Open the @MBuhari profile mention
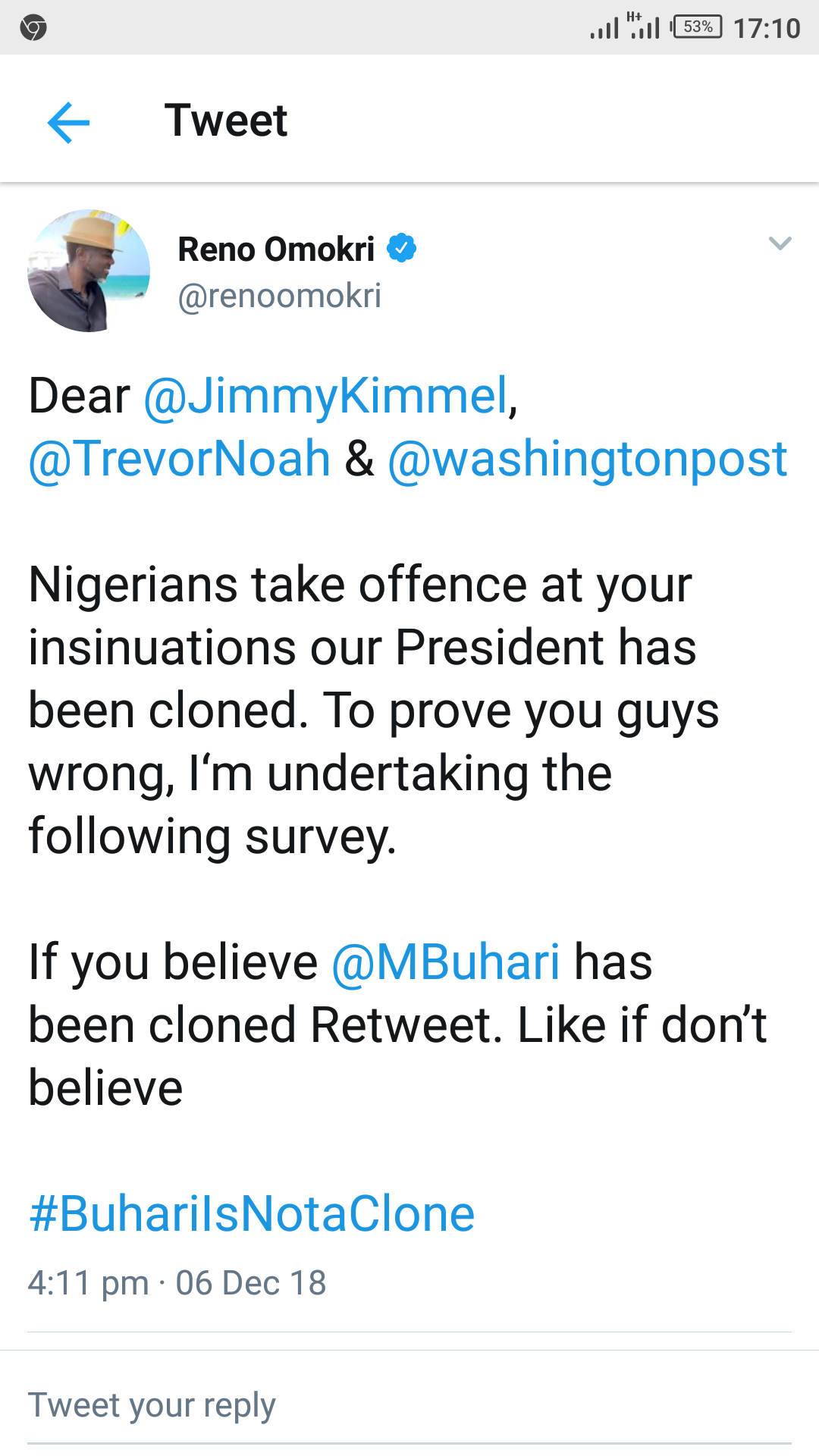Image resolution: width=819 pixels, height=1456 pixels. (x=446, y=962)
